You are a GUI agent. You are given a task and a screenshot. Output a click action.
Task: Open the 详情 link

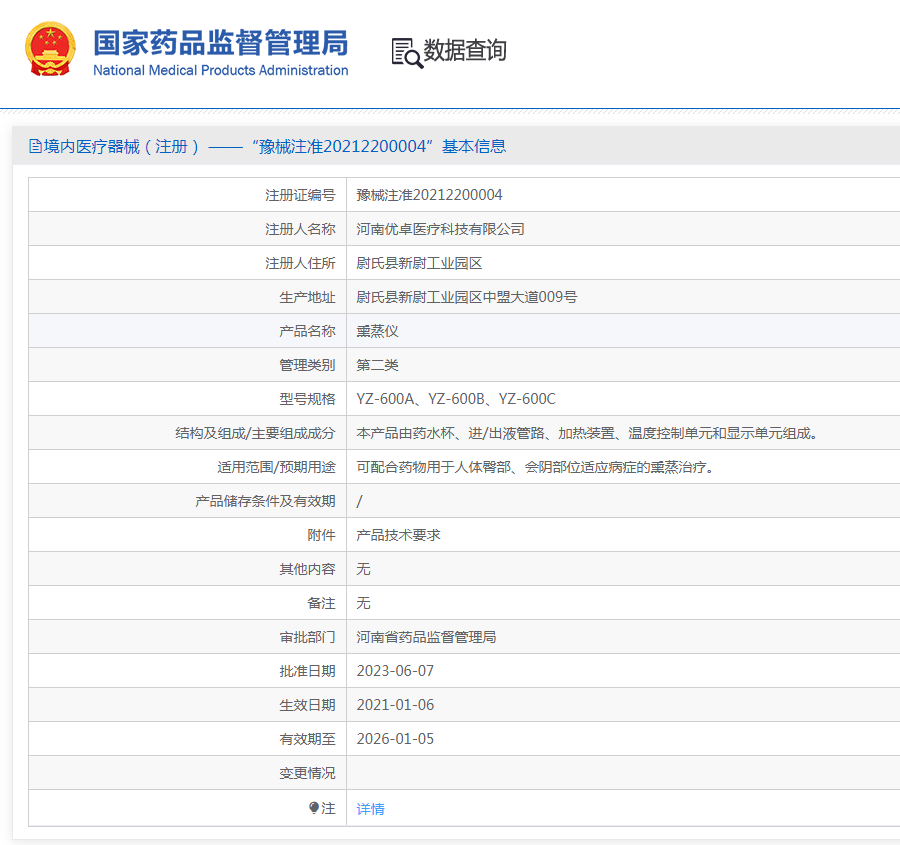370,809
